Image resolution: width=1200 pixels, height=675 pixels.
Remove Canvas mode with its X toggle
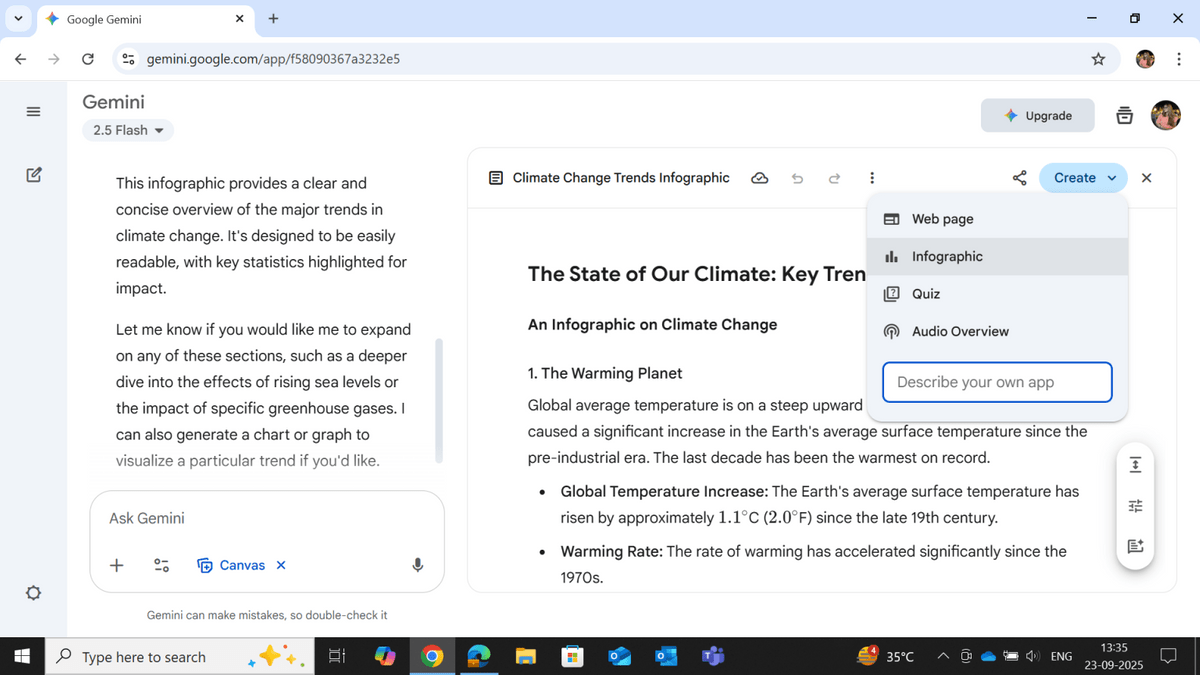[280, 565]
